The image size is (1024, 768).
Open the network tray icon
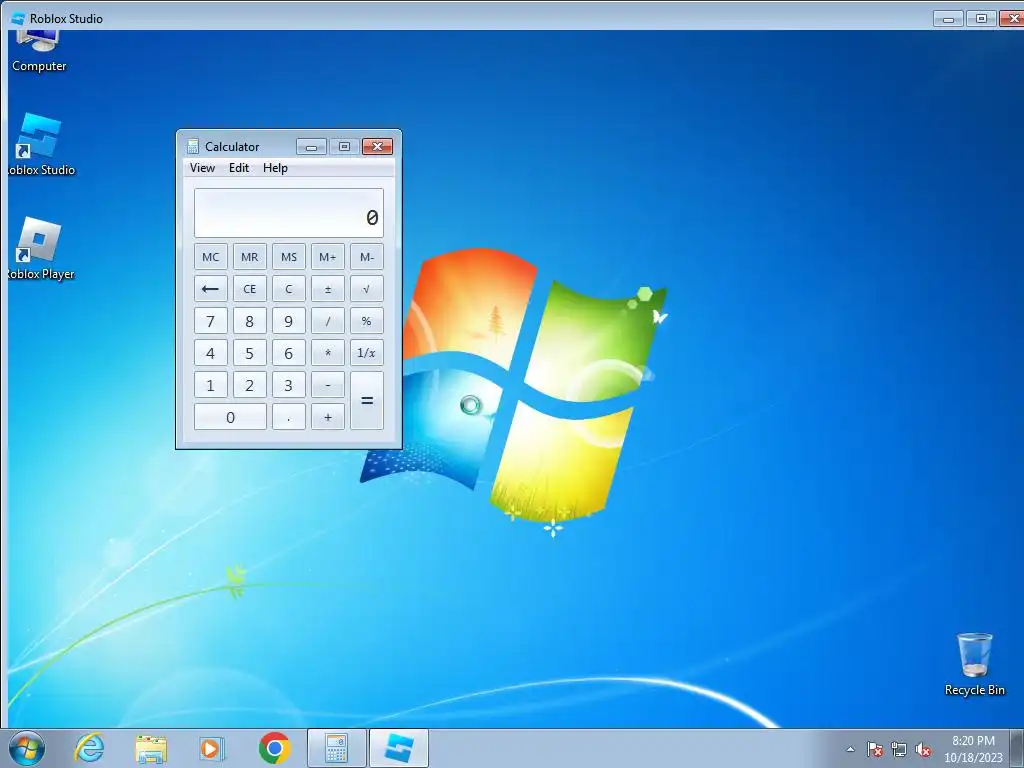(899, 749)
